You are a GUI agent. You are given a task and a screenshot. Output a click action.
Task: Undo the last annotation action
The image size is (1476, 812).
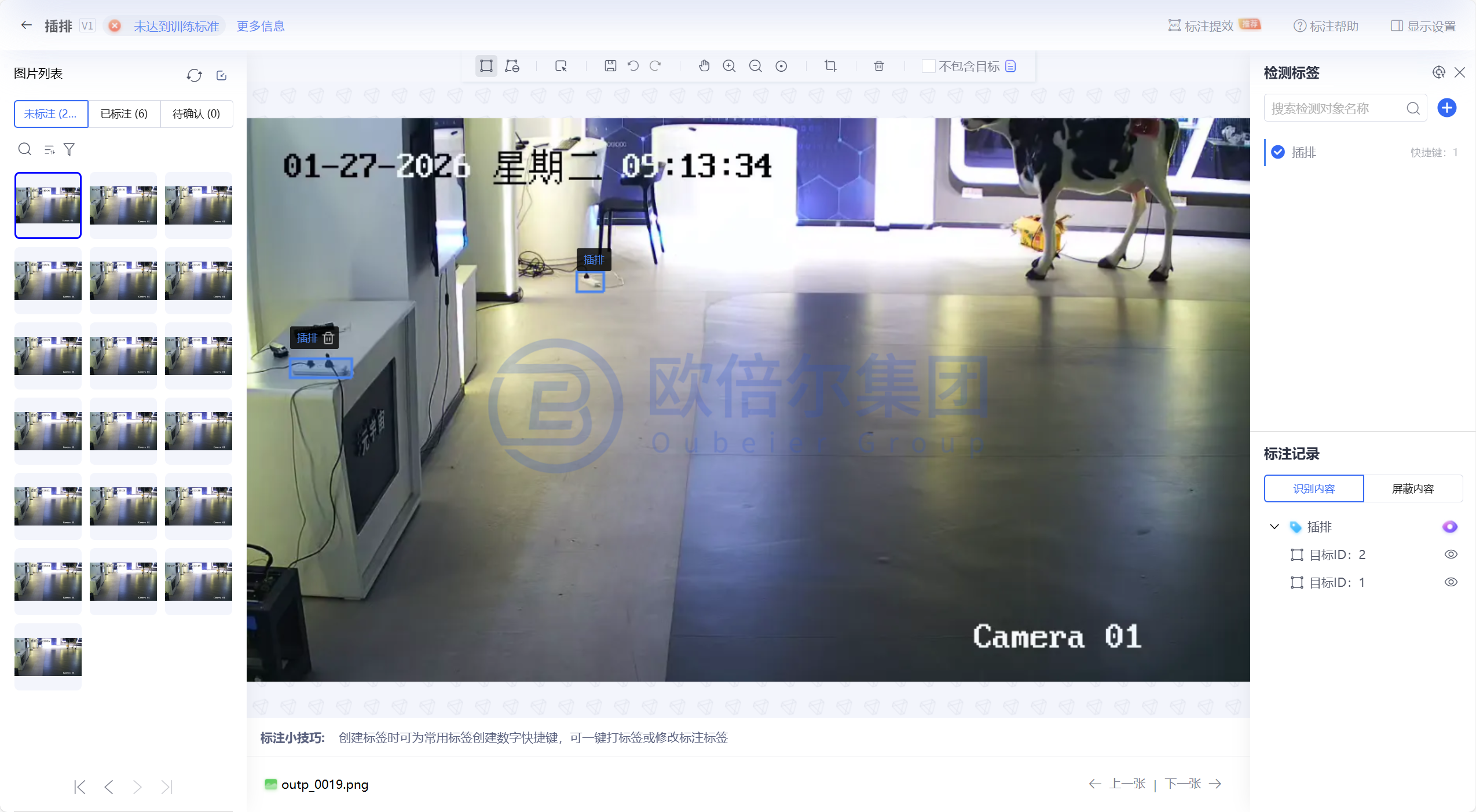click(x=633, y=66)
